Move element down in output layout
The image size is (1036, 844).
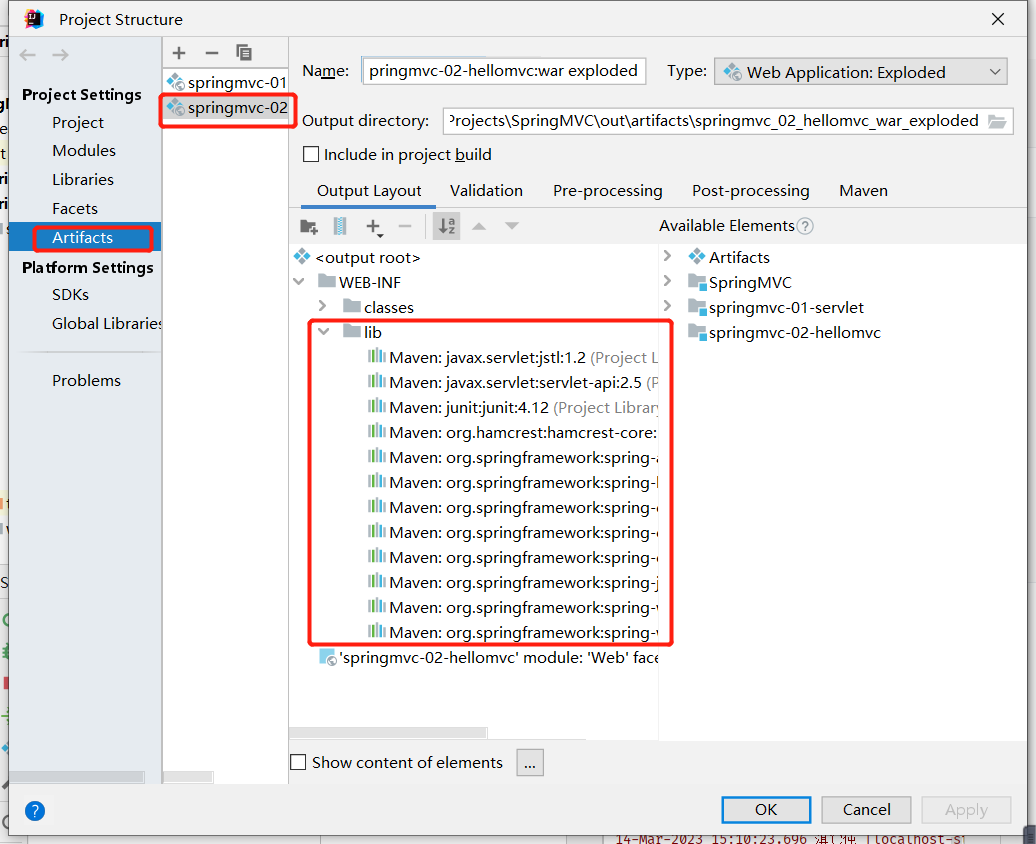point(511,227)
